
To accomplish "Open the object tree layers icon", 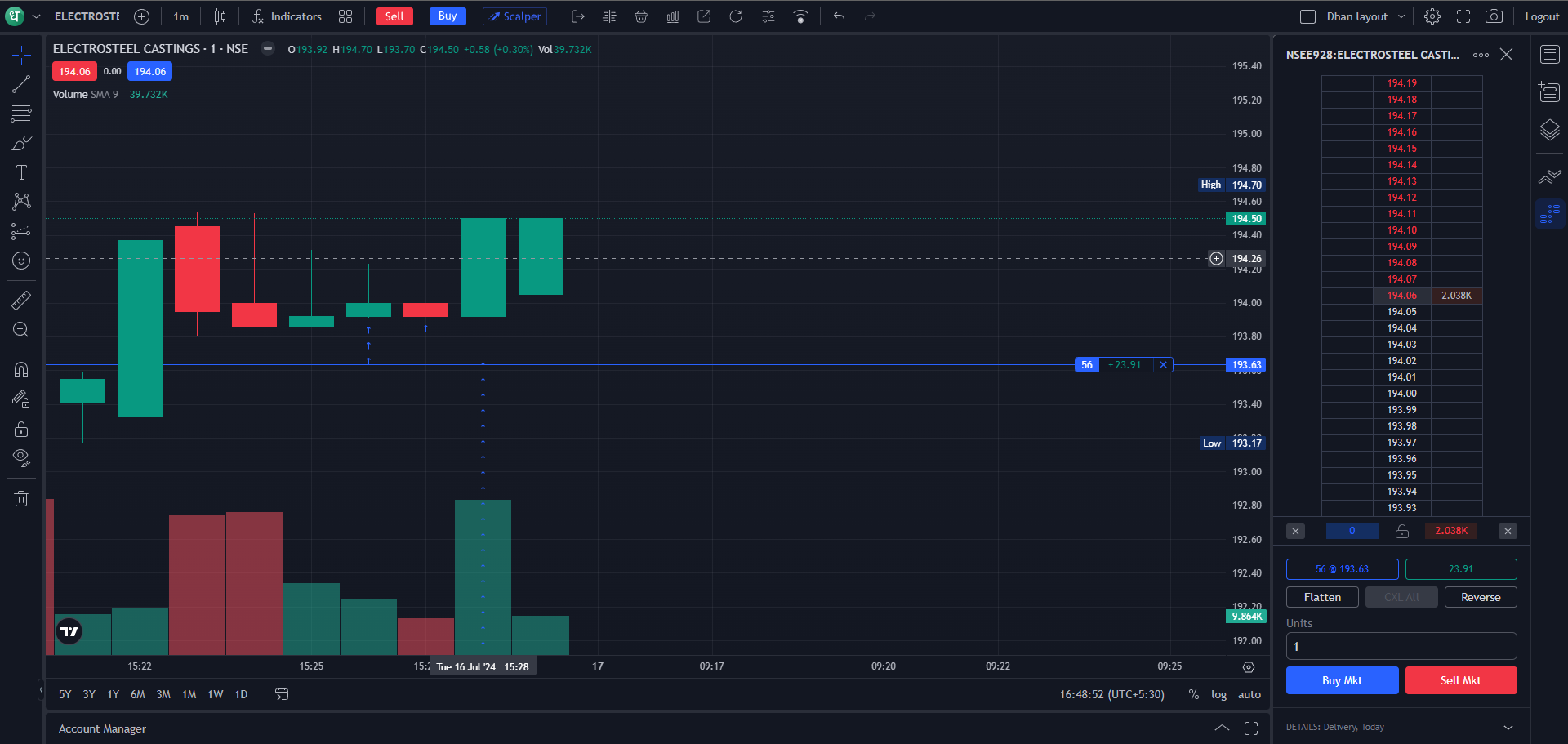I will tap(1549, 130).
